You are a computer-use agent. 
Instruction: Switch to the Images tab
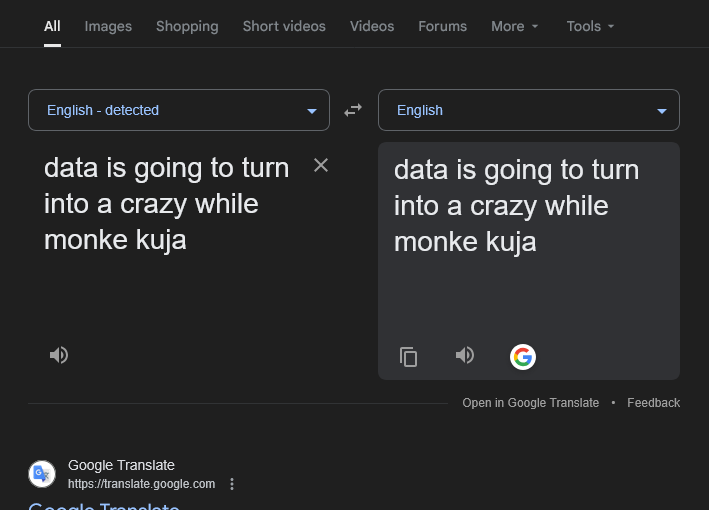(x=108, y=26)
